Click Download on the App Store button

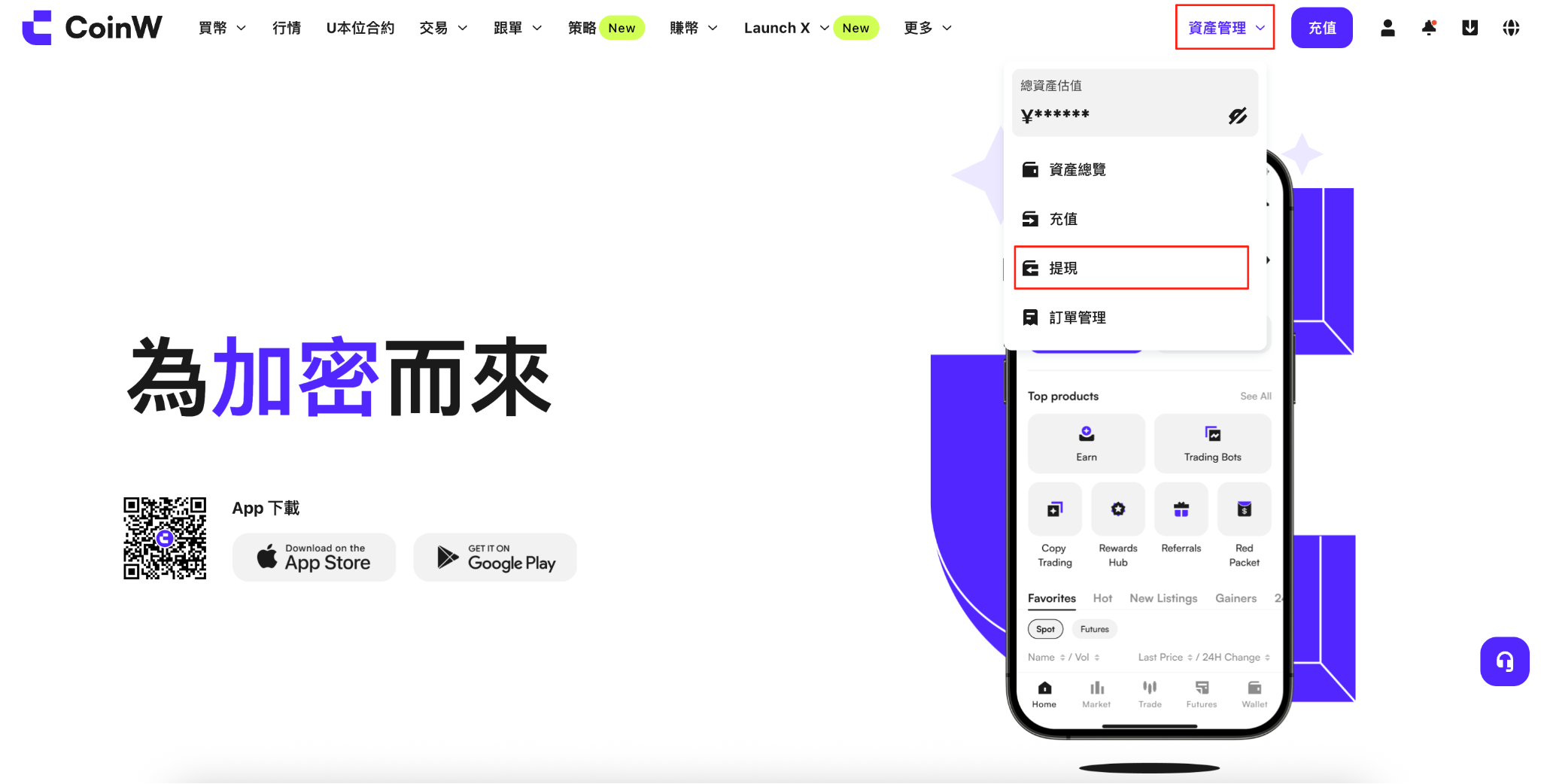coord(315,558)
